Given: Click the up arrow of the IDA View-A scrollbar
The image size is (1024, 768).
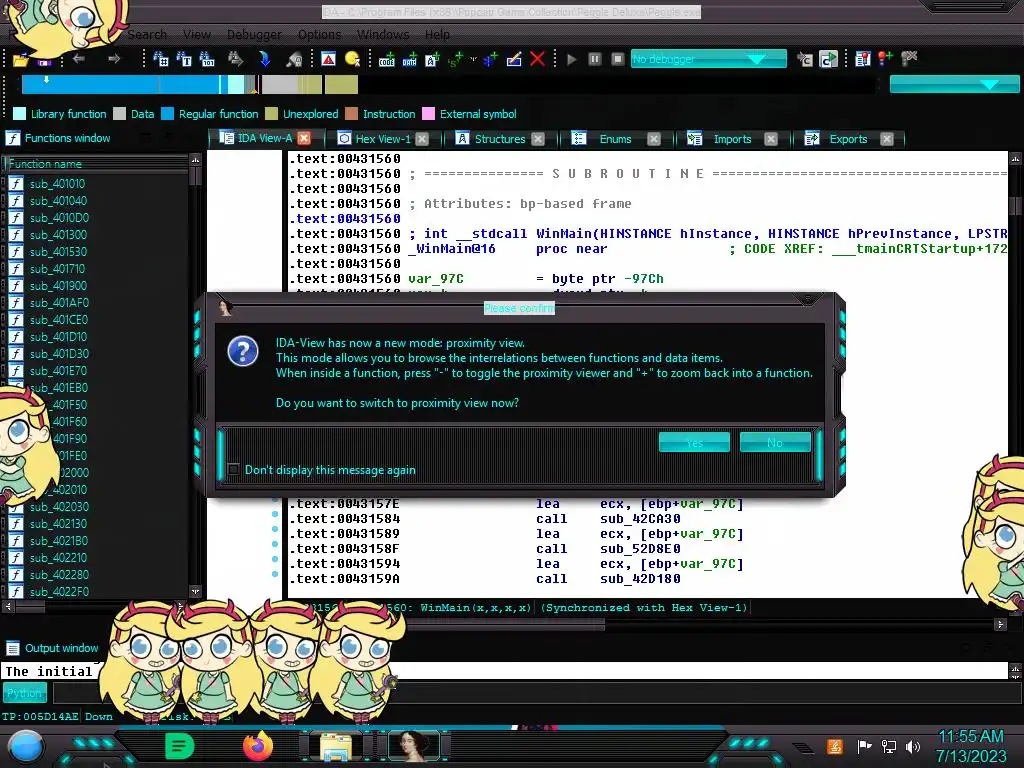Looking at the screenshot, I should pos(1015,159).
